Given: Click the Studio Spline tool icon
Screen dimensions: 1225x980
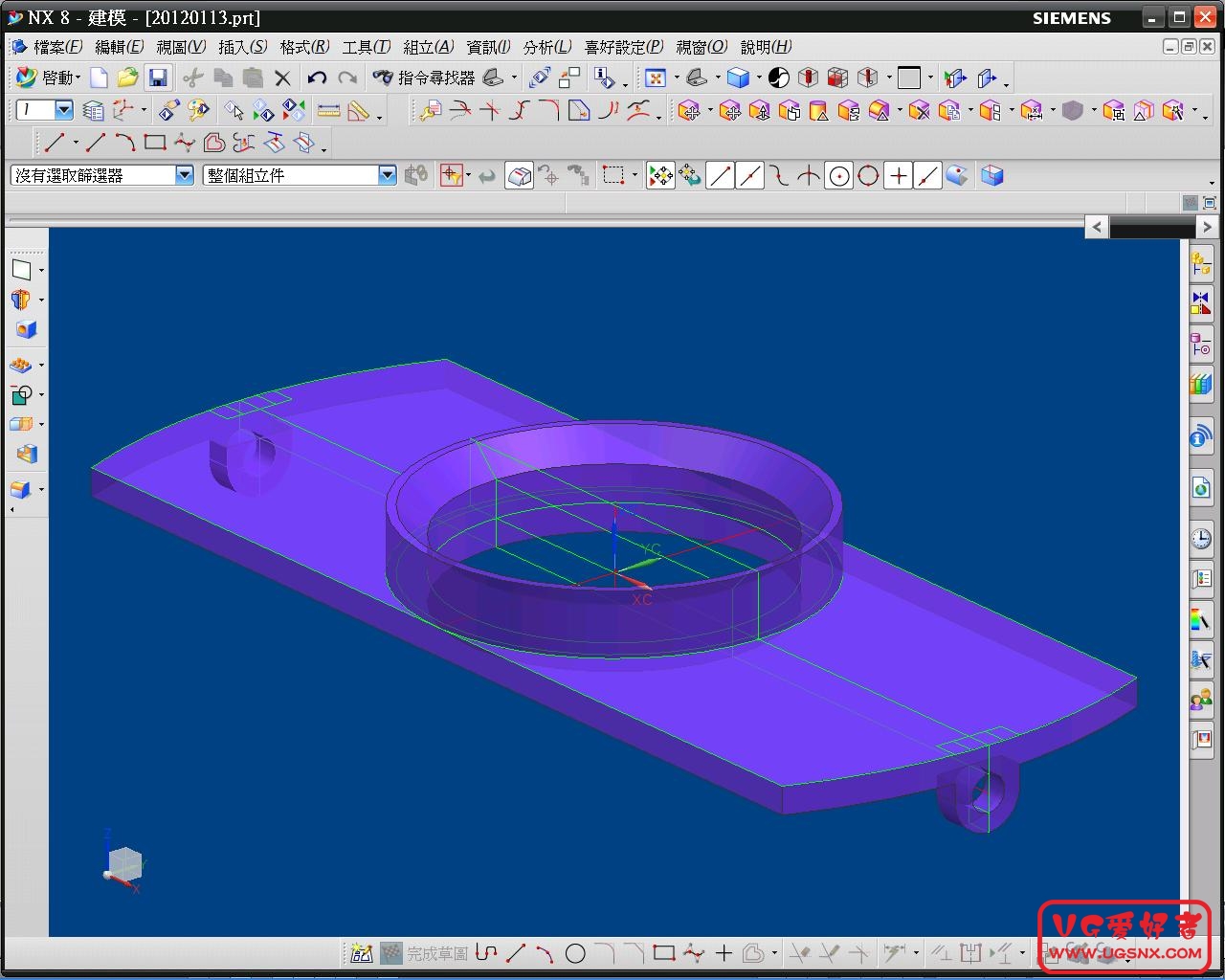Looking at the screenshot, I should [x=185, y=143].
